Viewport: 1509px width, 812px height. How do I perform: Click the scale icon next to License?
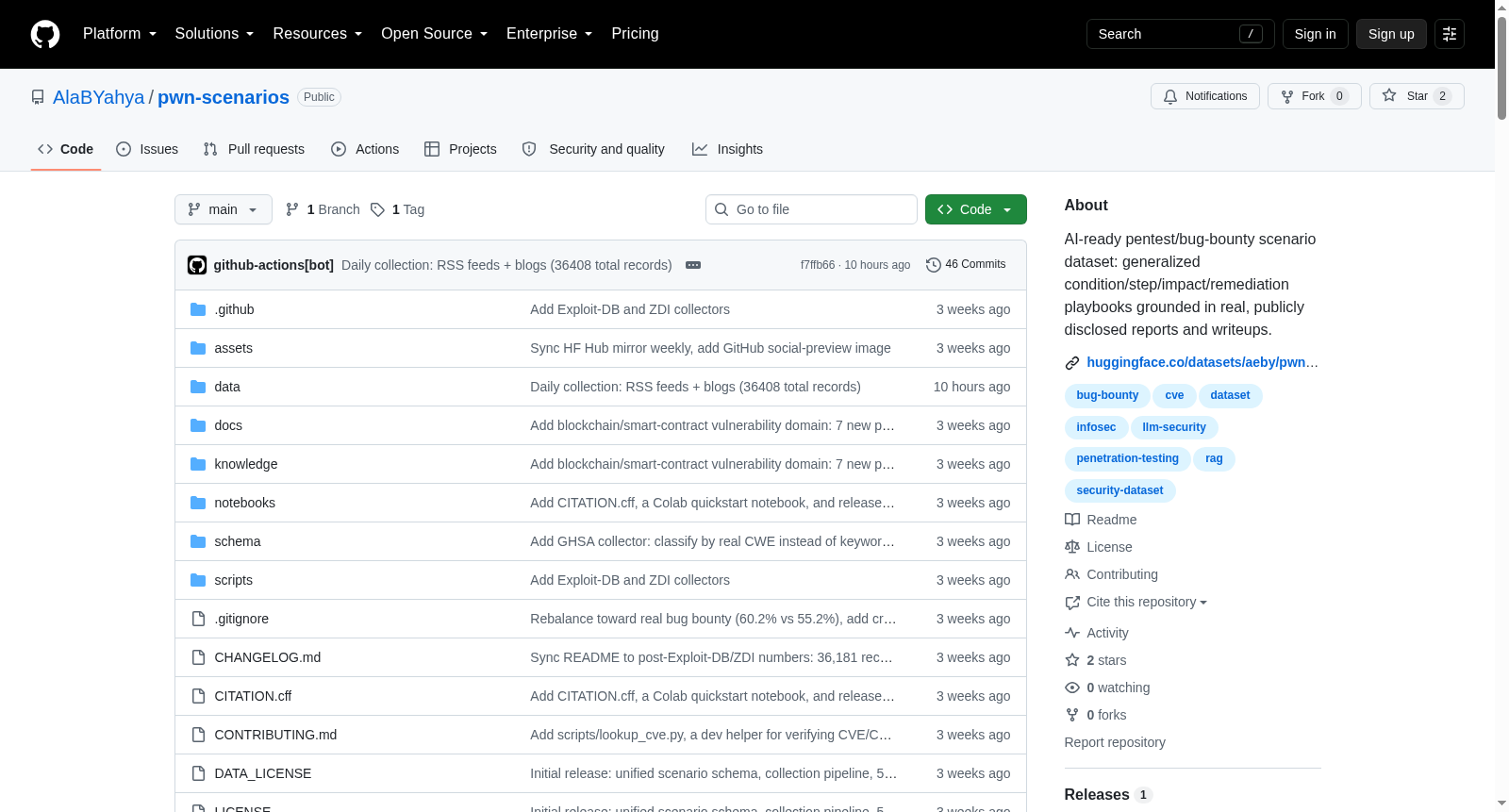point(1072,547)
